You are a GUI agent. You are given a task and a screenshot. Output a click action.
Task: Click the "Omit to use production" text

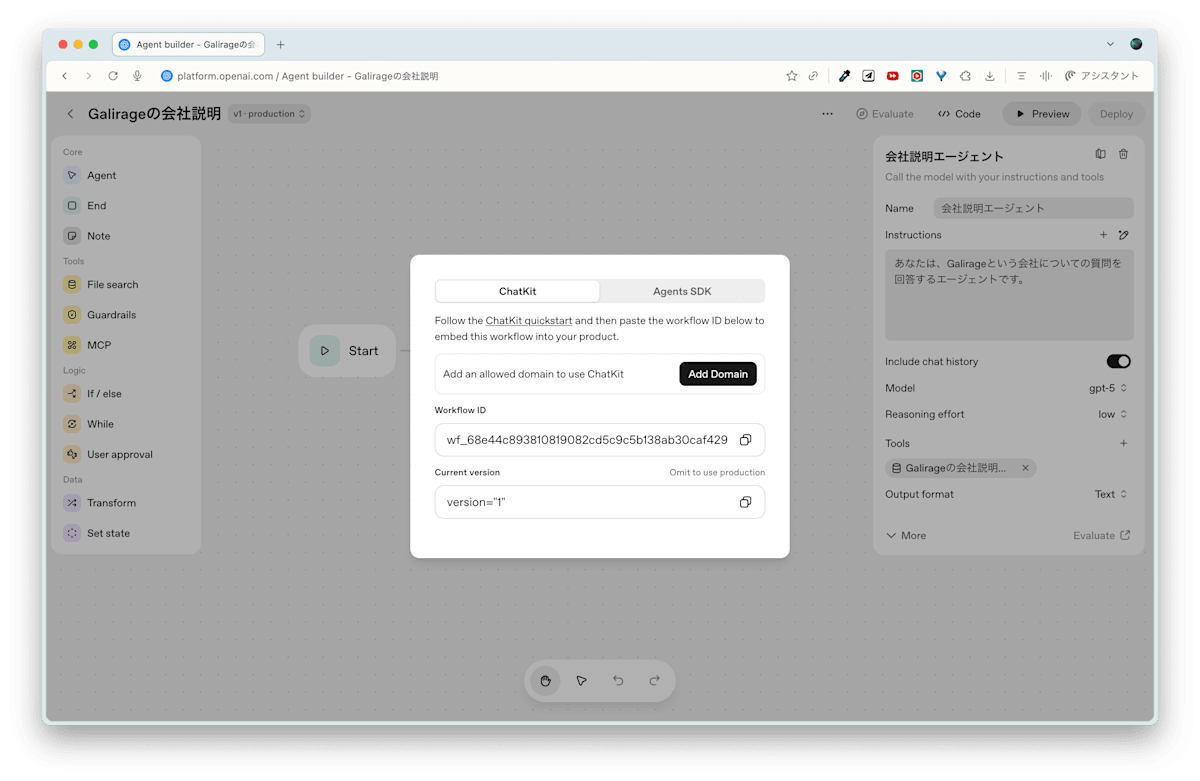pyautogui.click(x=717, y=473)
